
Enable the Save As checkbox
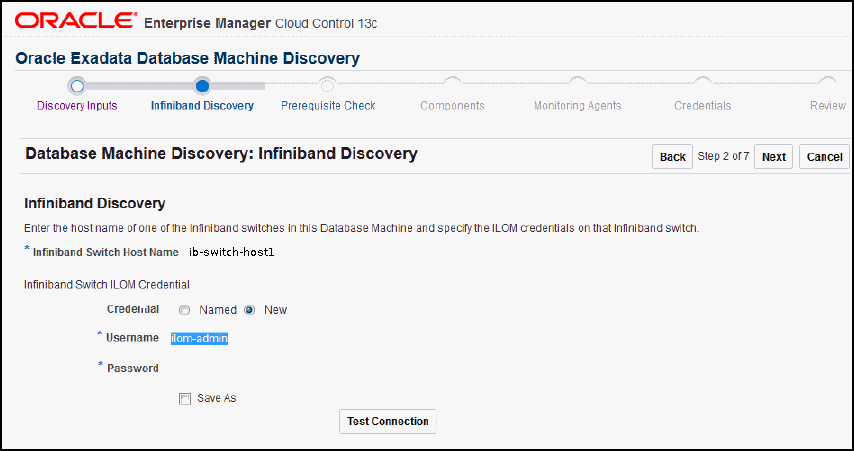tap(185, 399)
